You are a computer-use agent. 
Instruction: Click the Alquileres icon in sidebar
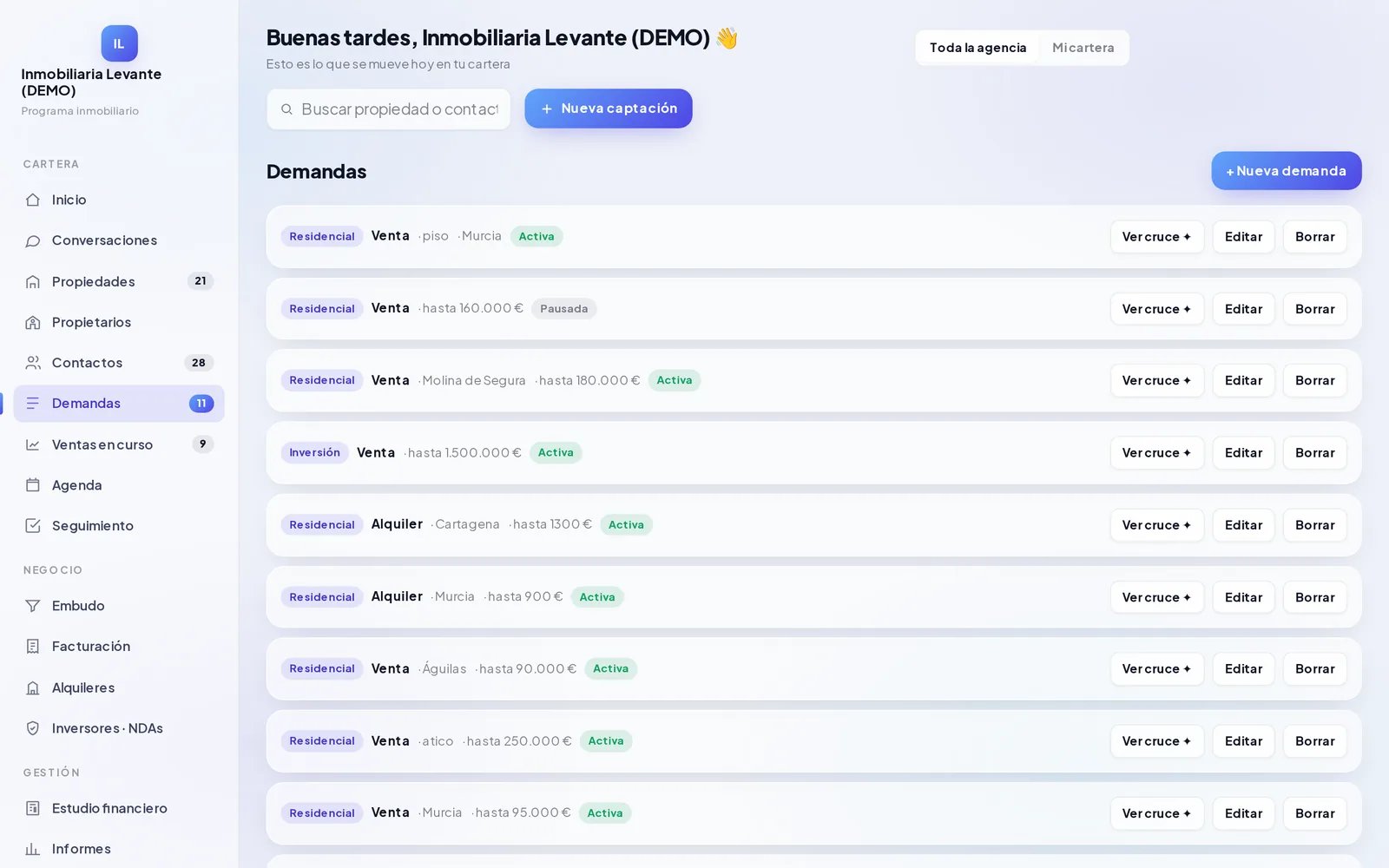33,687
